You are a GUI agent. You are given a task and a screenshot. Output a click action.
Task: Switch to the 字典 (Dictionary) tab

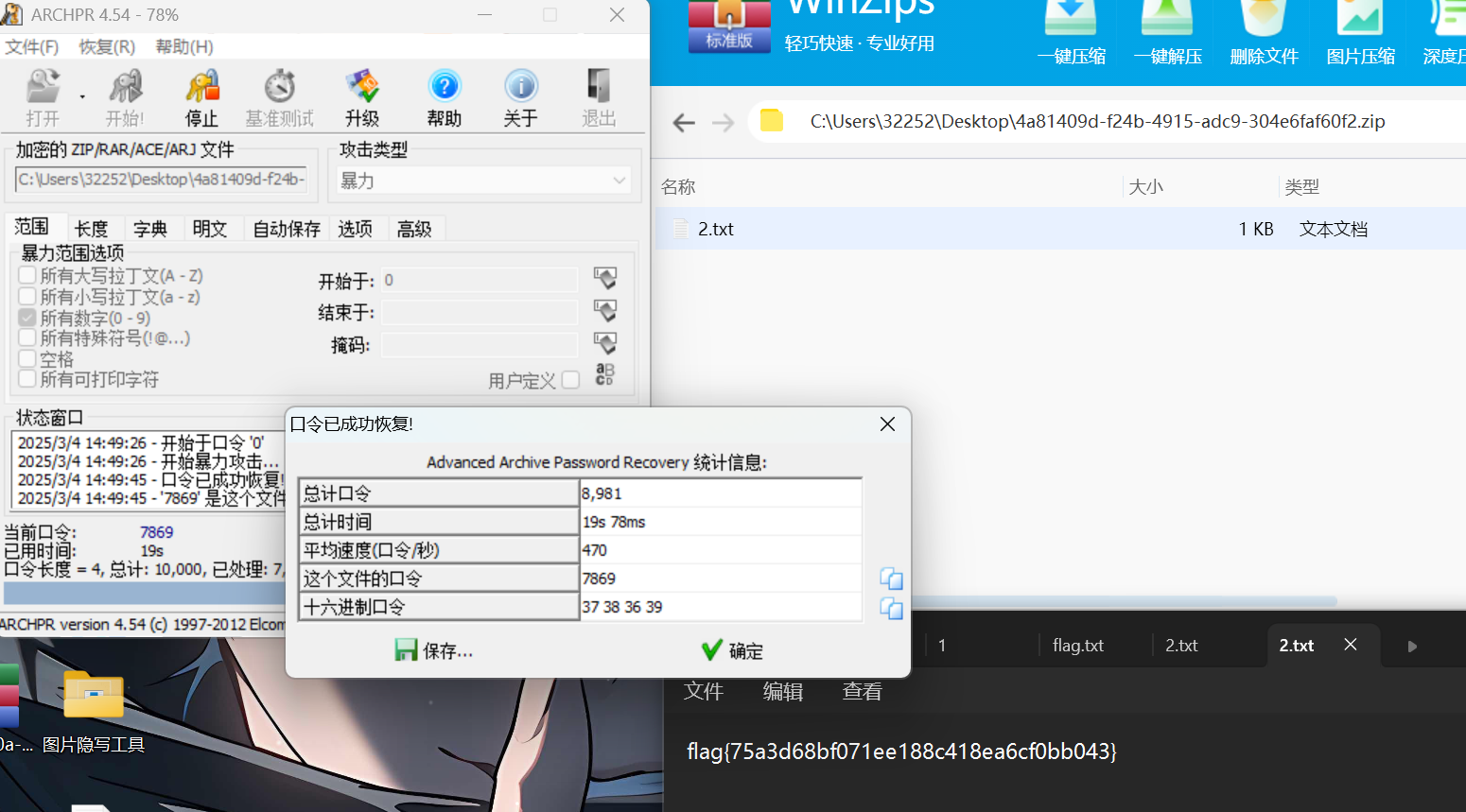(152, 228)
